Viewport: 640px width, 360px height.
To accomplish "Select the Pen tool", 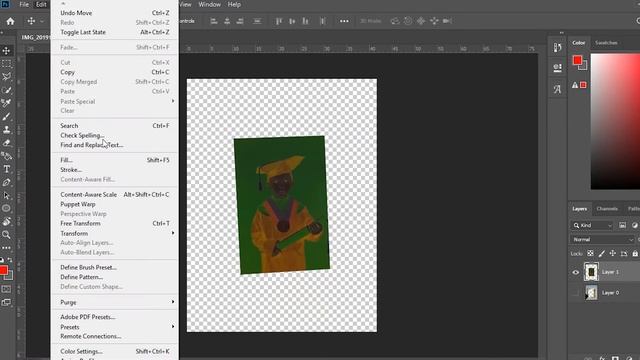I will pyautogui.click(x=6, y=182).
